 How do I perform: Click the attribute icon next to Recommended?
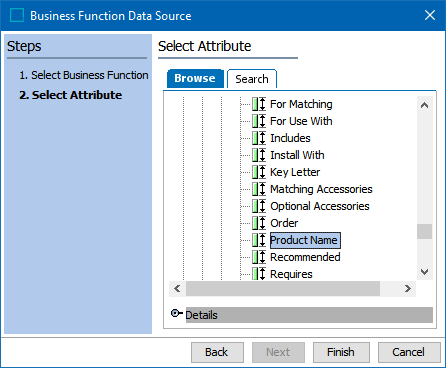click(259, 257)
